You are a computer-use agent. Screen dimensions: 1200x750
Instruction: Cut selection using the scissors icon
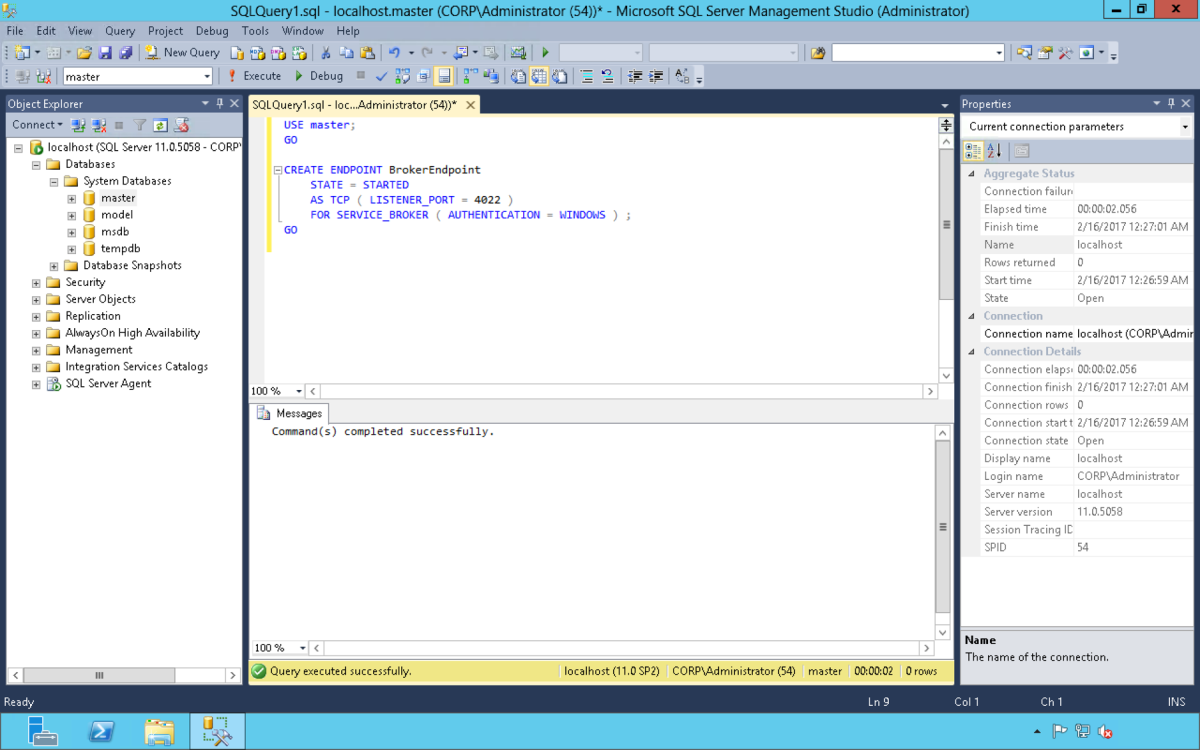pyautogui.click(x=326, y=52)
